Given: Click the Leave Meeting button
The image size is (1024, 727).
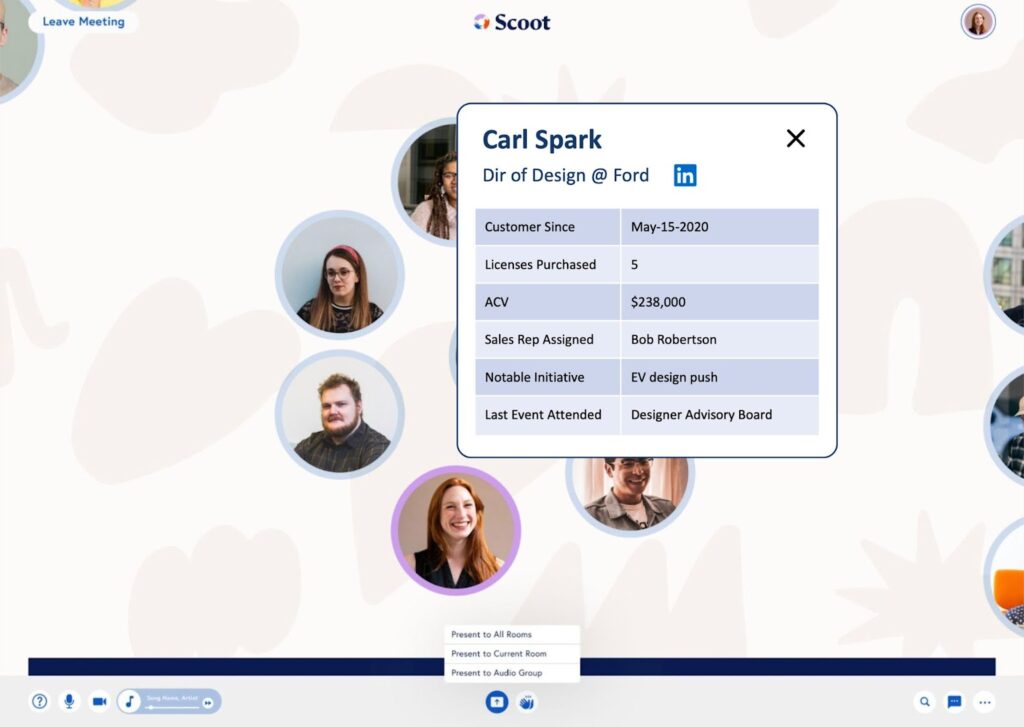Looking at the screenshot, I should pos(83,21).
